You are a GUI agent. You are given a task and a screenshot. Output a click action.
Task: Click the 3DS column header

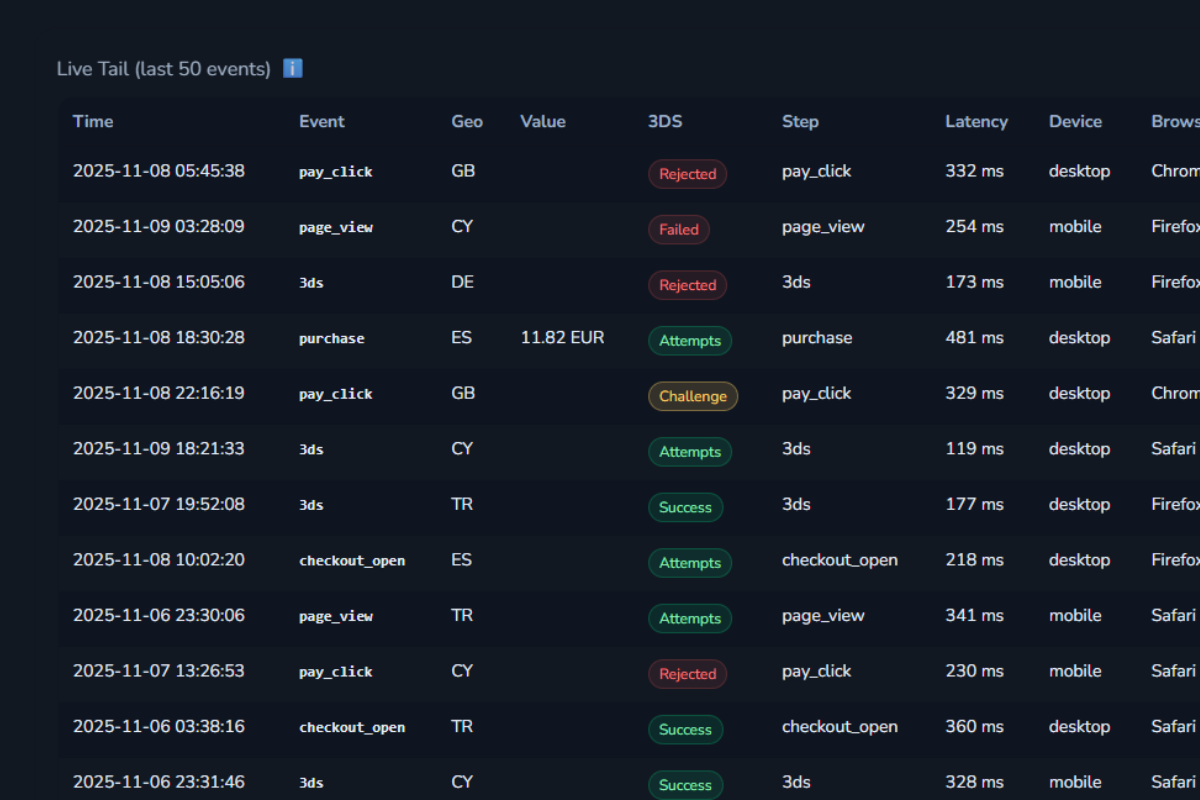664,121
